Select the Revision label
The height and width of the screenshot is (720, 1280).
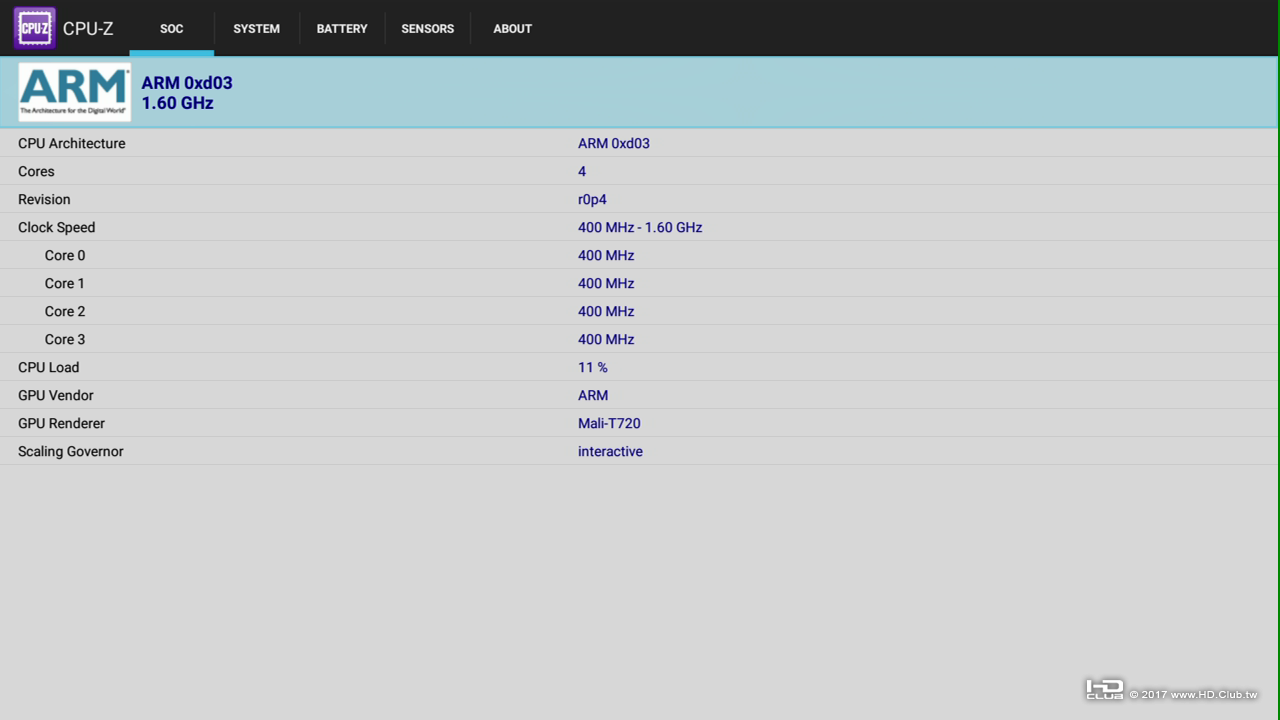click(x=44, y=199)
